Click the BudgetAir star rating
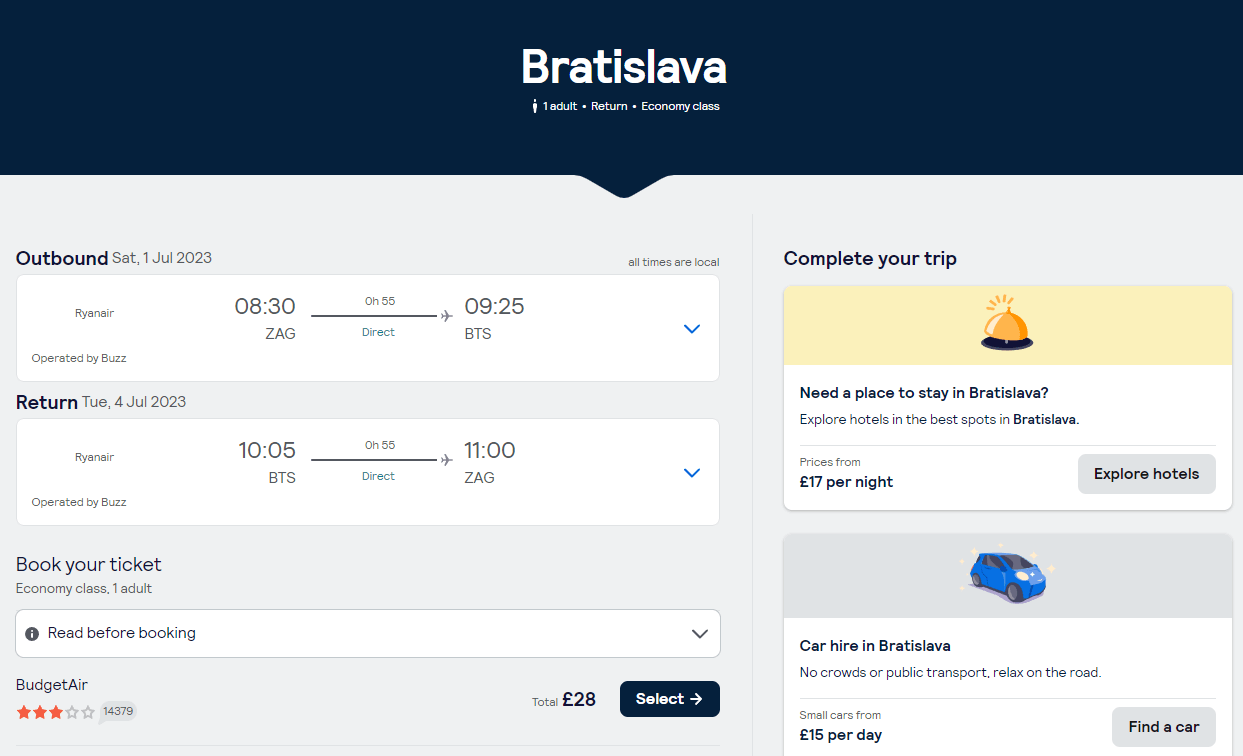This screenshot has width=1243, height=756. (55, 712)
